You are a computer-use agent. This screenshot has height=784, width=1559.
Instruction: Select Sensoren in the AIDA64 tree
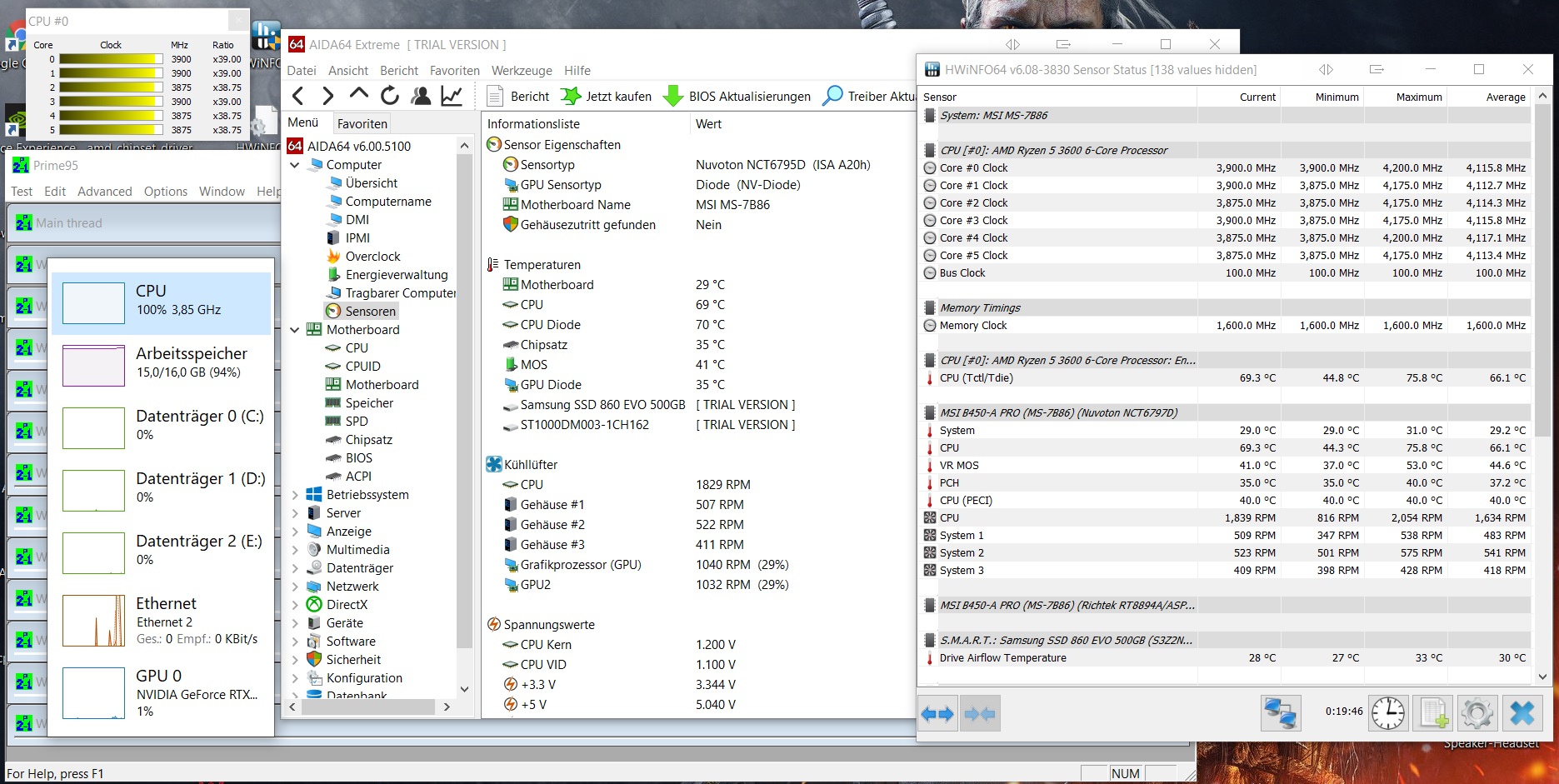pos(362,311)
